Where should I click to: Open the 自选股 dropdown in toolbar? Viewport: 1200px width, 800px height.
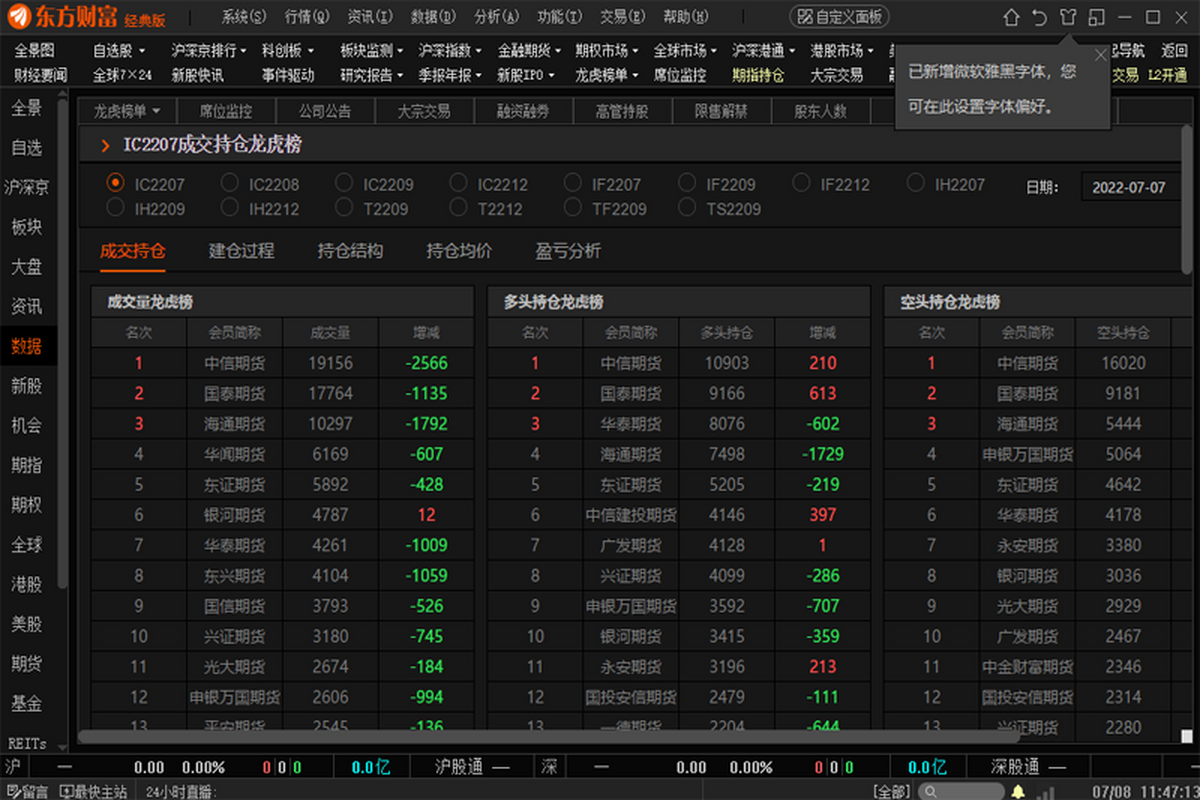tap(119, 51)
